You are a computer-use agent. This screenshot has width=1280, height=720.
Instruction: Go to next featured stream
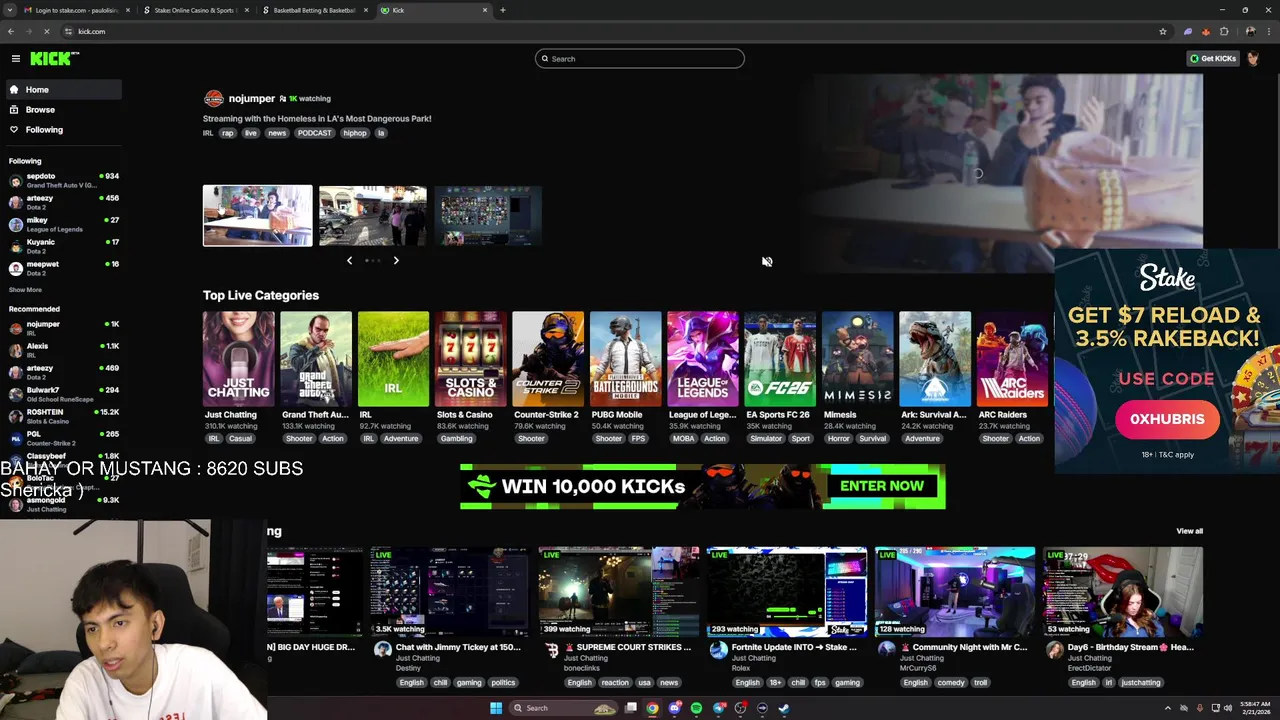[x=396, y=261]
